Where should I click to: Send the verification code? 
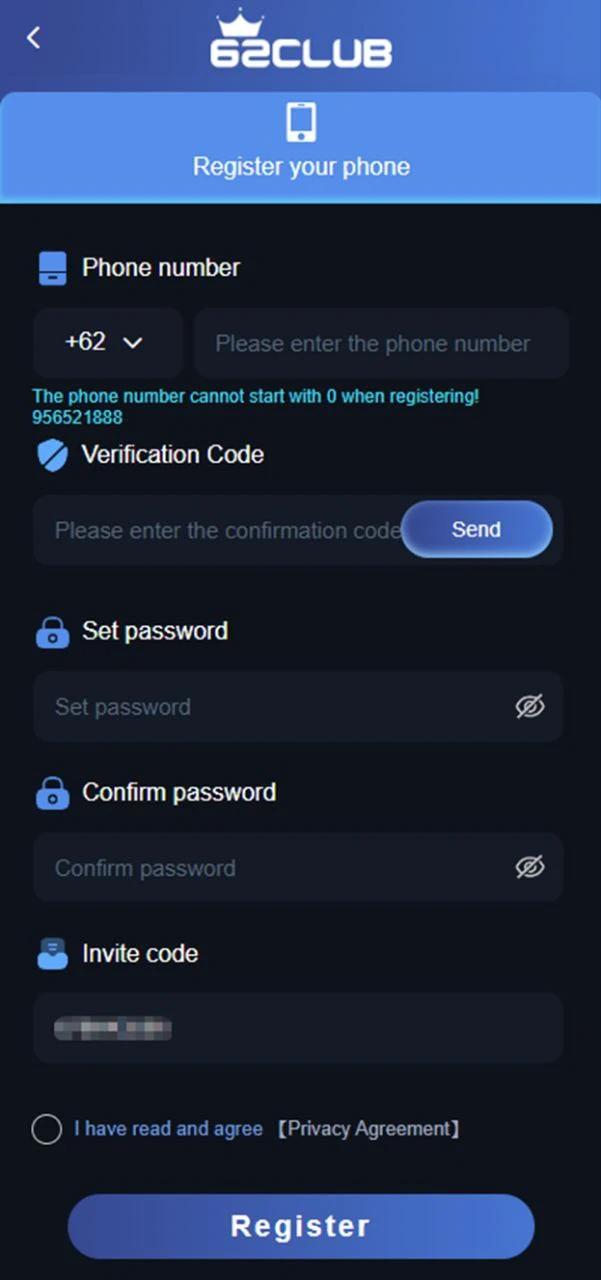[477, 529]
